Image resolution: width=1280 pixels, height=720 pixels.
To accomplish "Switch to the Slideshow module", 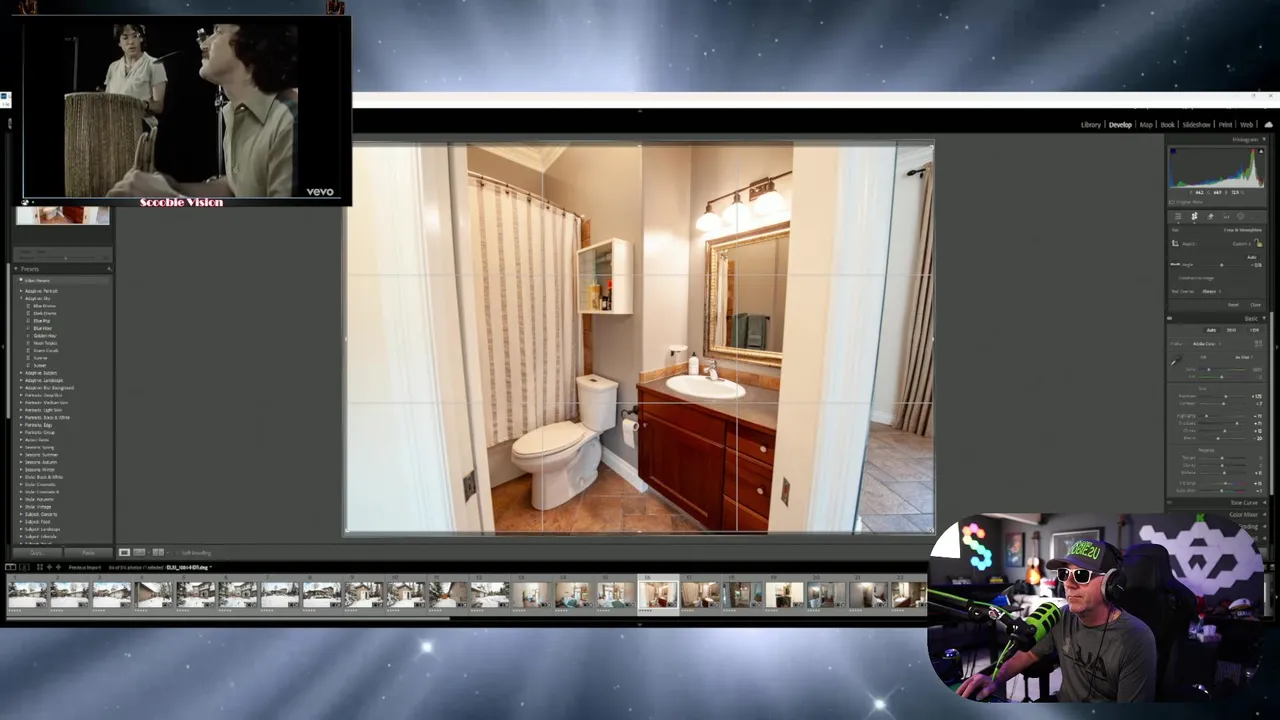I will 1196,125.
